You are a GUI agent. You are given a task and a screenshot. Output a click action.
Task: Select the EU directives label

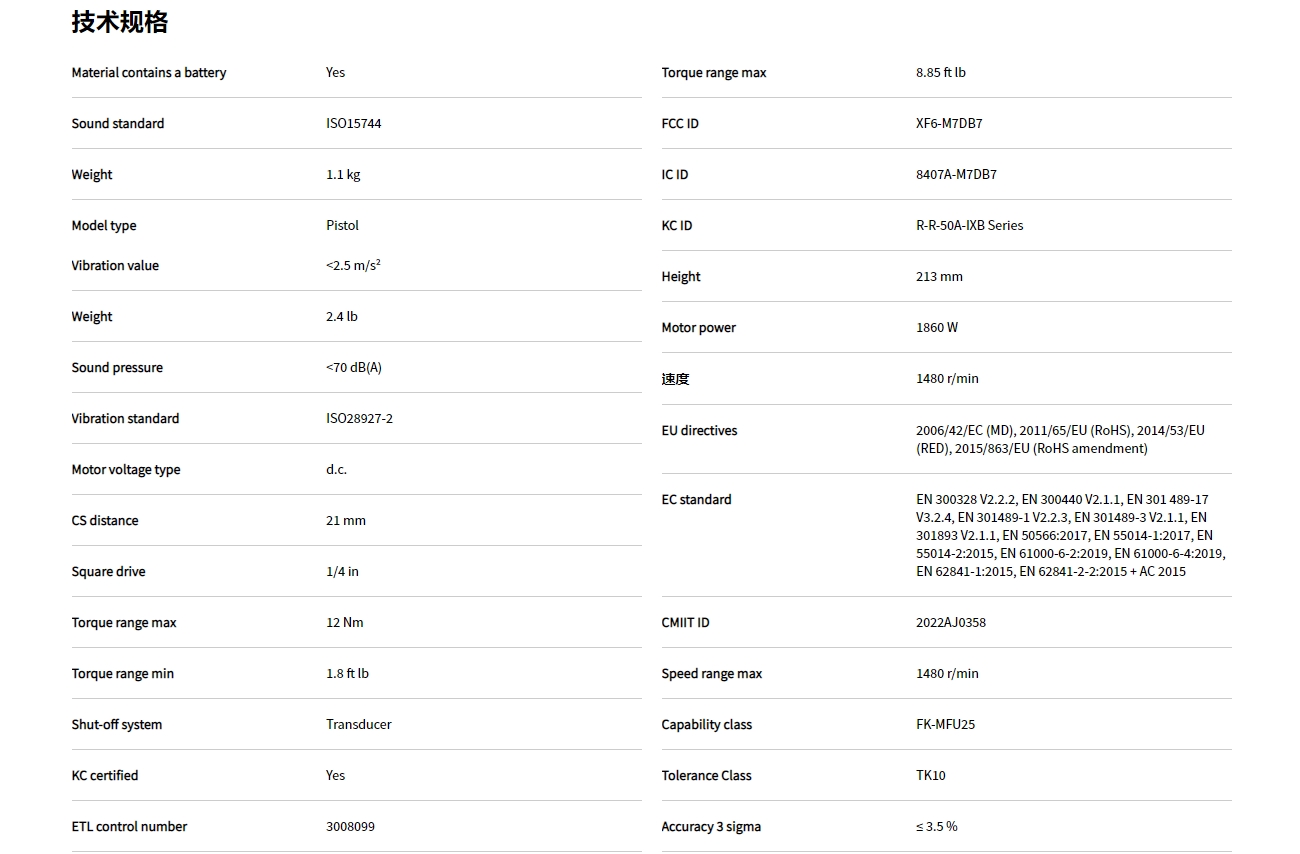(699, 431)
